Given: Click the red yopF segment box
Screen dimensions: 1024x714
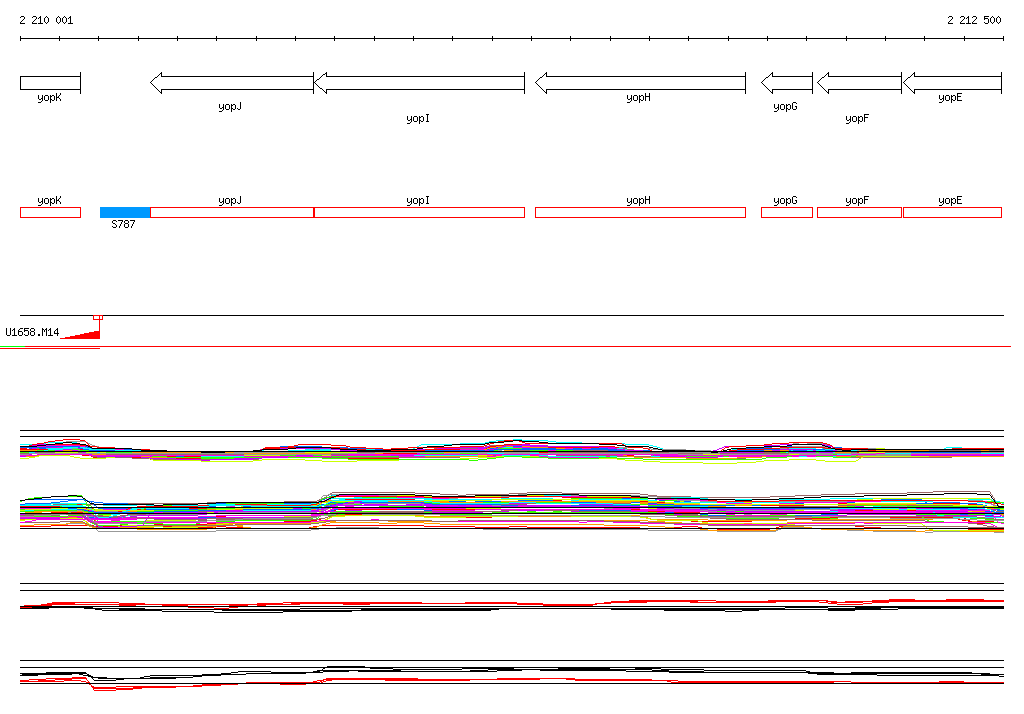Looking at the screenshot, I should [859, 212].
